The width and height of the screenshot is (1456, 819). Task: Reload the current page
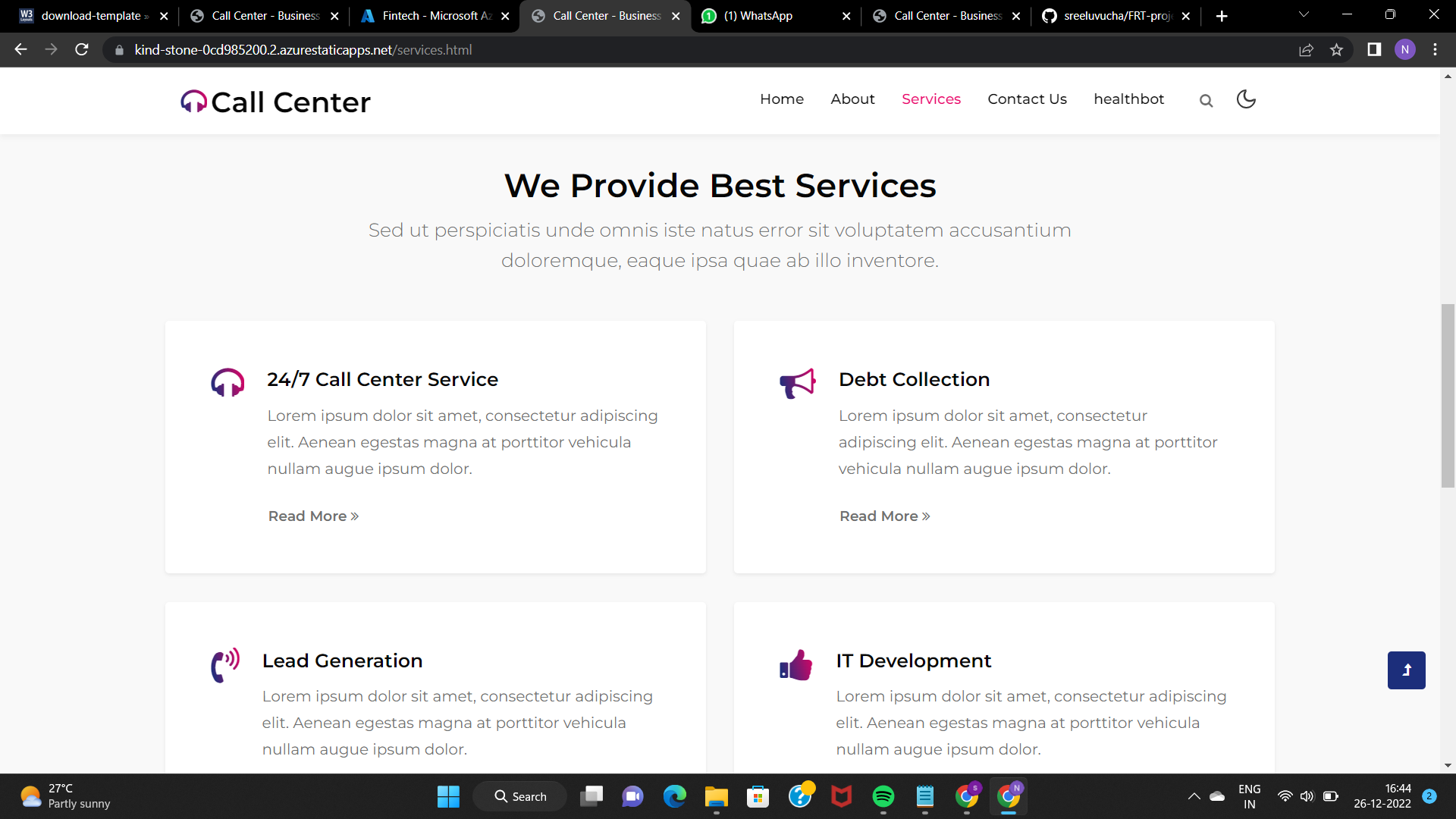pyautogui.click(x=81, y=49)
